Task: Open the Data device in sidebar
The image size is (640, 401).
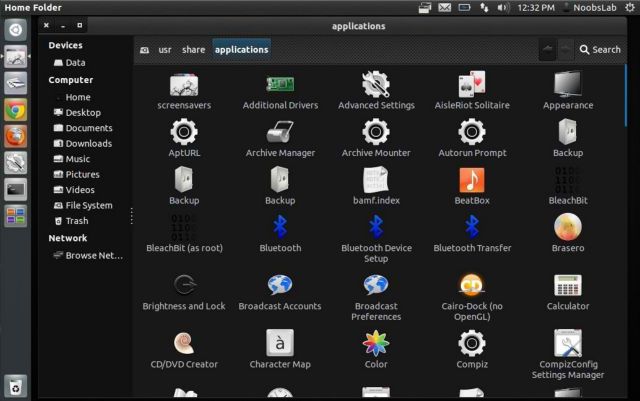Action: pos(69,62)
